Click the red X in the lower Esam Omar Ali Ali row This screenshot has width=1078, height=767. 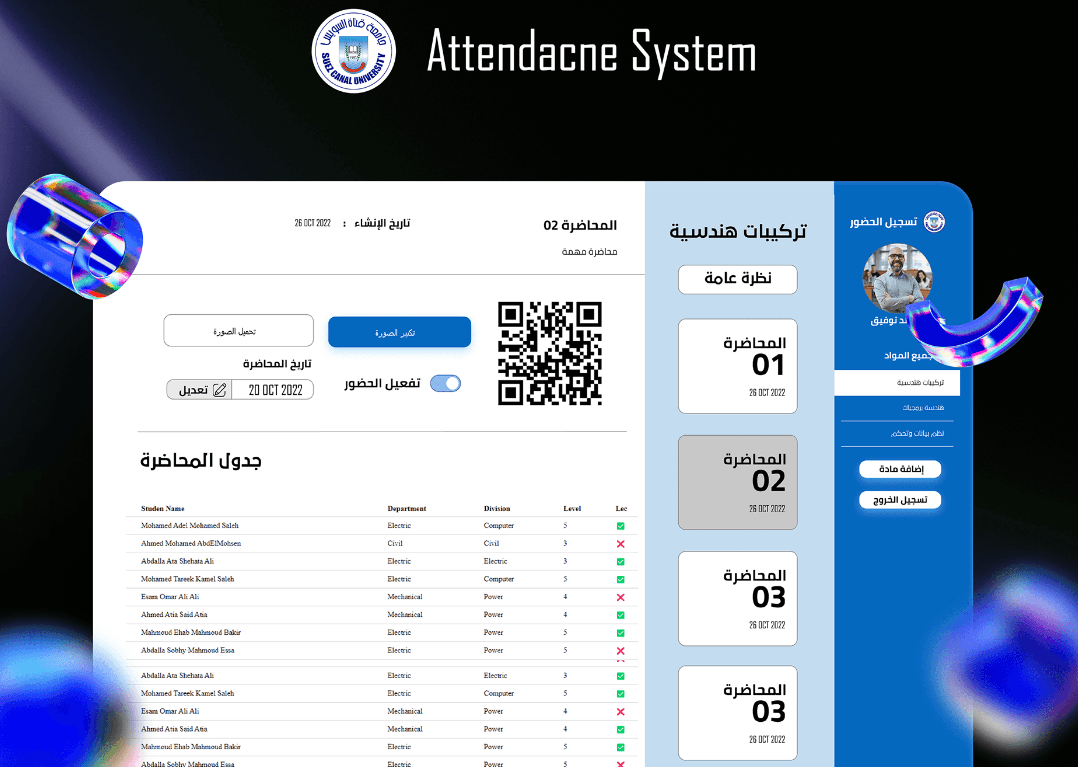pos(620,711)
